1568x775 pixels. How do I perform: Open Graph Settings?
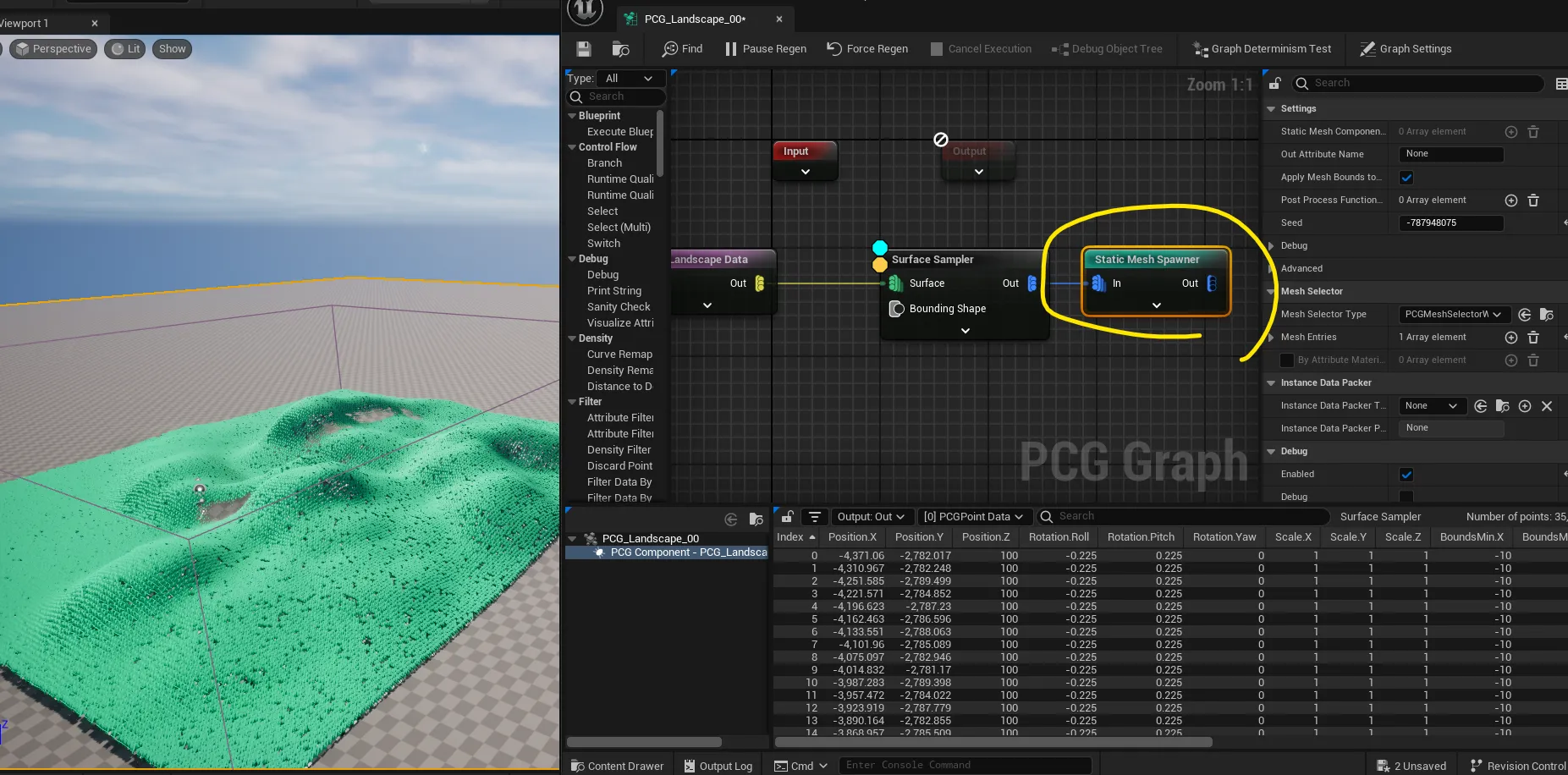(1406, 49)
